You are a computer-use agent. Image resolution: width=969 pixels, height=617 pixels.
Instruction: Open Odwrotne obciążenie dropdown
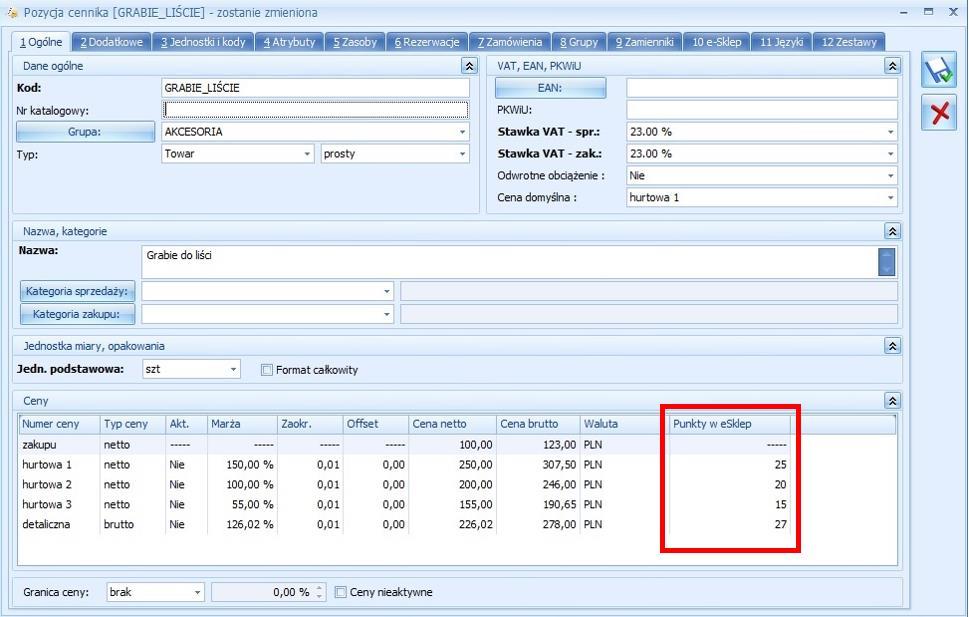point(890,176)
